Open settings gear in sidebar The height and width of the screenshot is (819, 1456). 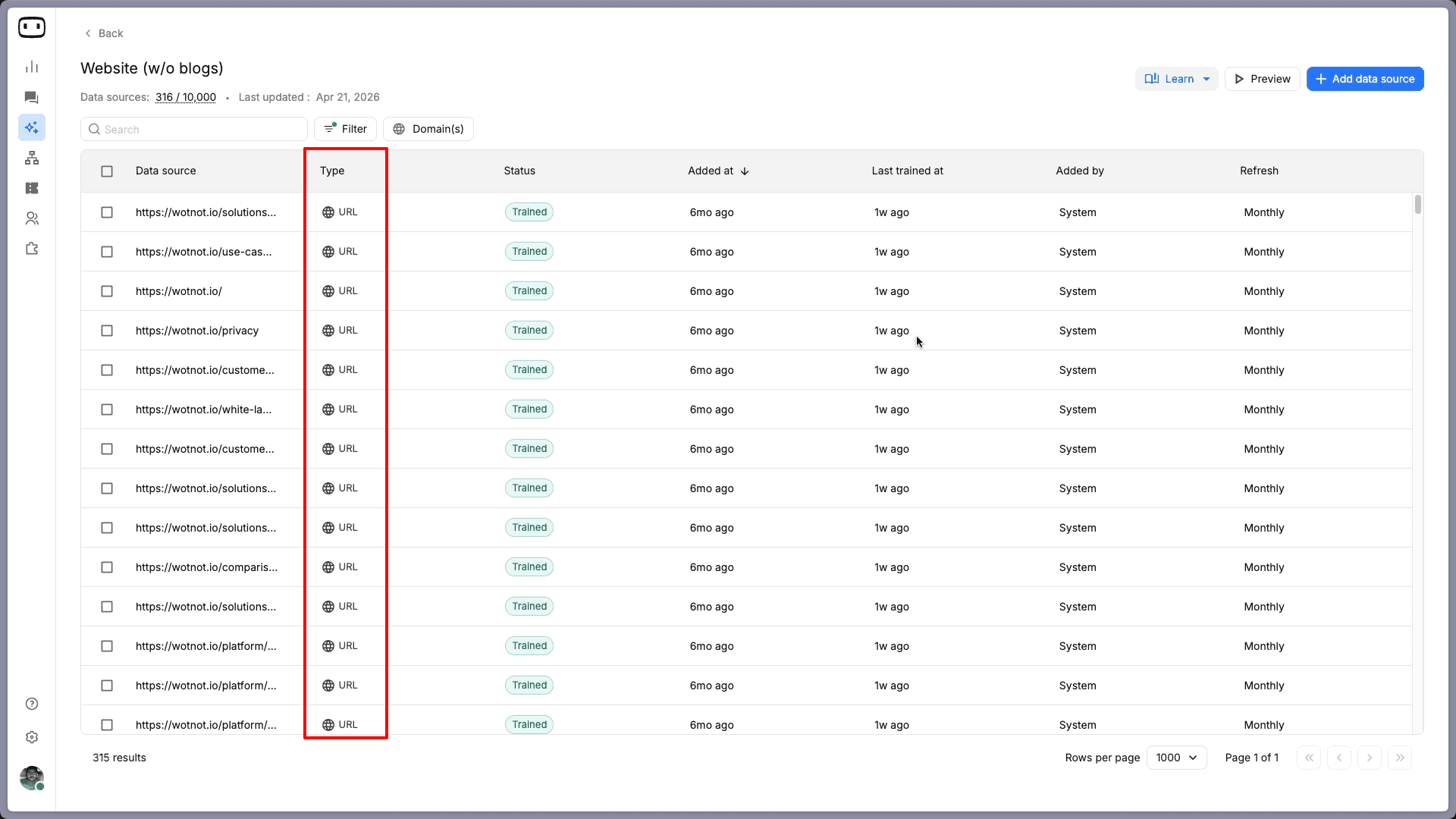pyautogui.click(x=32, y=737)
